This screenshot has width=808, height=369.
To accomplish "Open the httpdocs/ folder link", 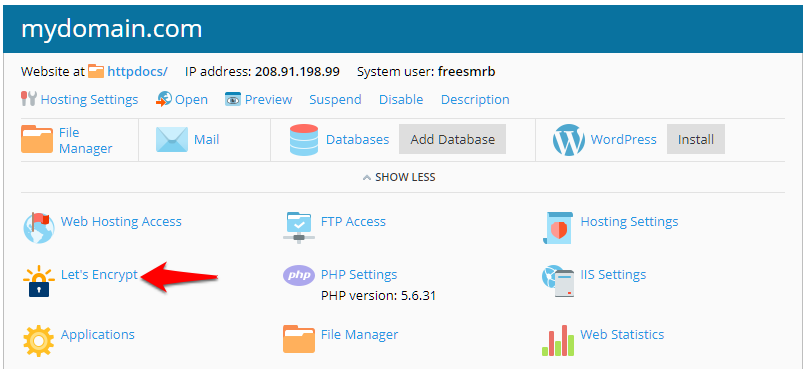I will [x=137, y=71].
